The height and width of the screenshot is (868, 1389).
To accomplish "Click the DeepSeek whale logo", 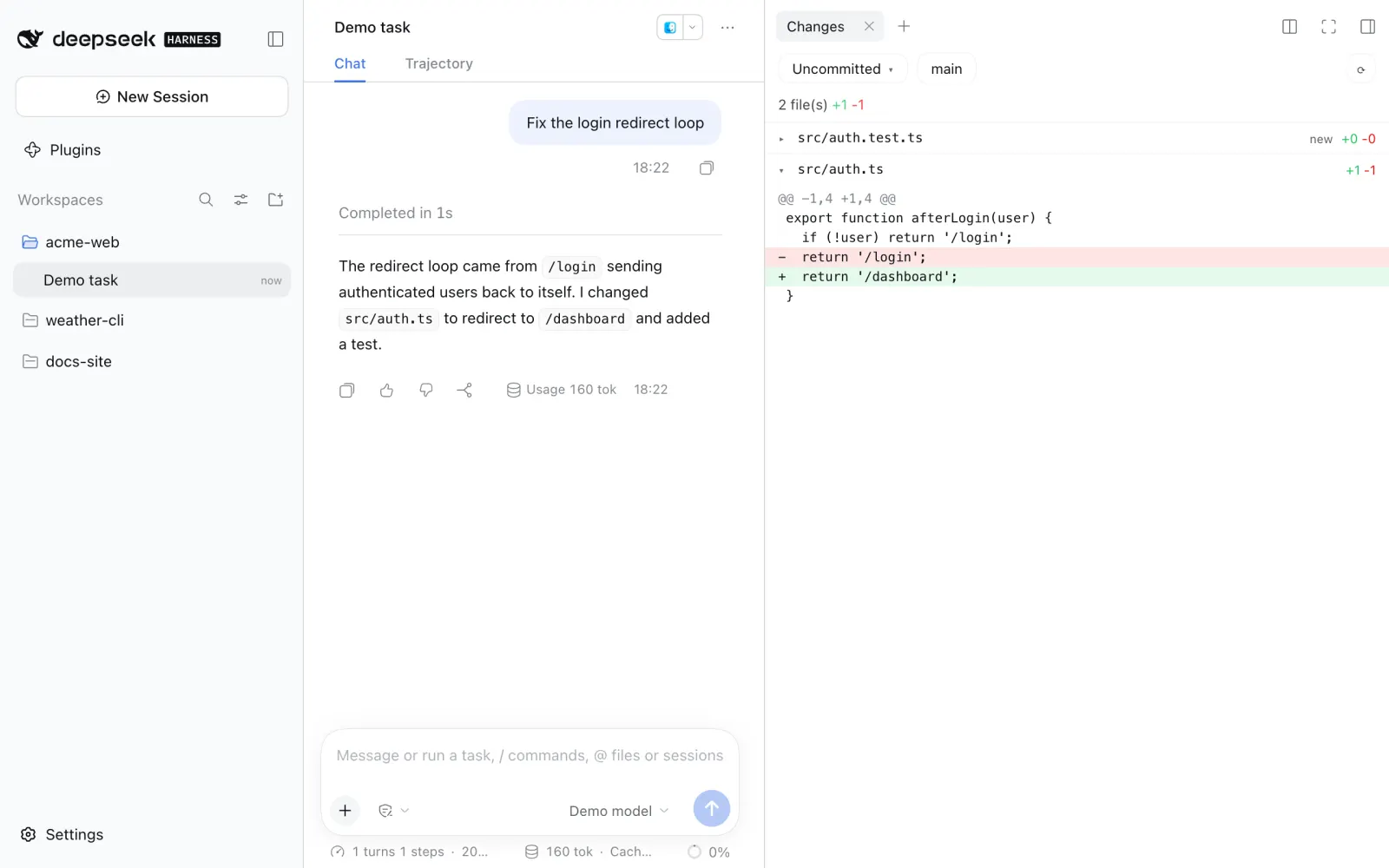I will [30, 38].
